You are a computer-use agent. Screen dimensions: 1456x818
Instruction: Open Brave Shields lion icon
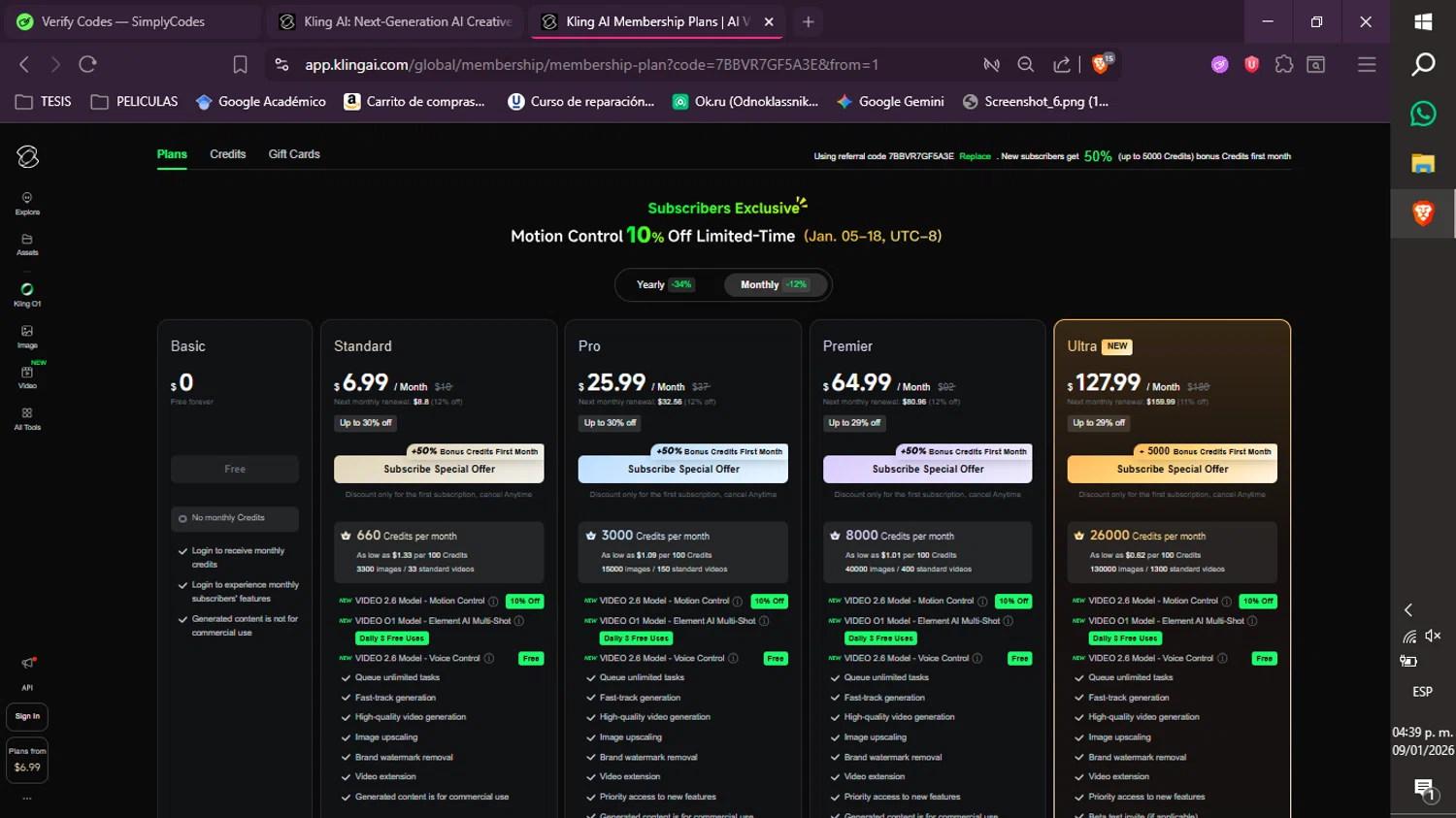tap(1101, 64)
